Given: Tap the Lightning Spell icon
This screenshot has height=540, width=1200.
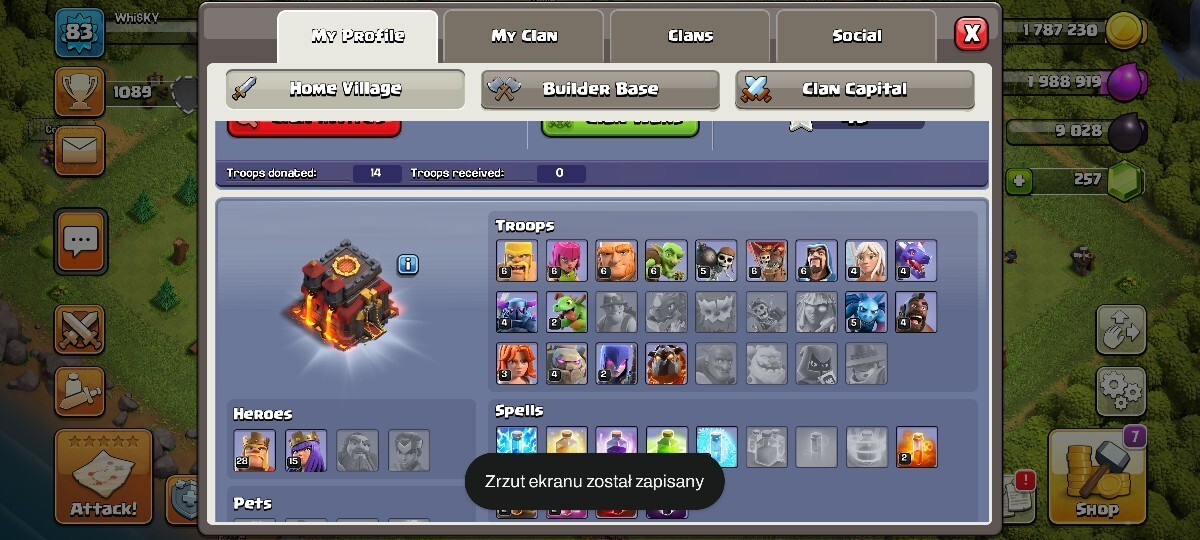Looking at the screenshot, I should coord(517,446).
